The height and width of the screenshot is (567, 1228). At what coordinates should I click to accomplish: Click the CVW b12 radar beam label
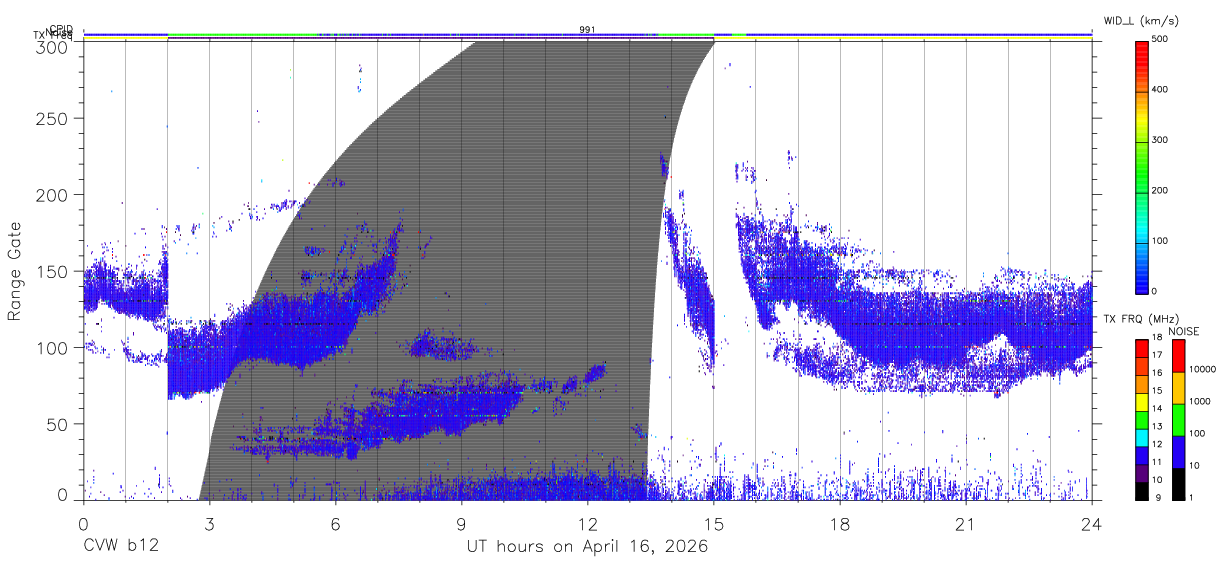pos(120,546)
